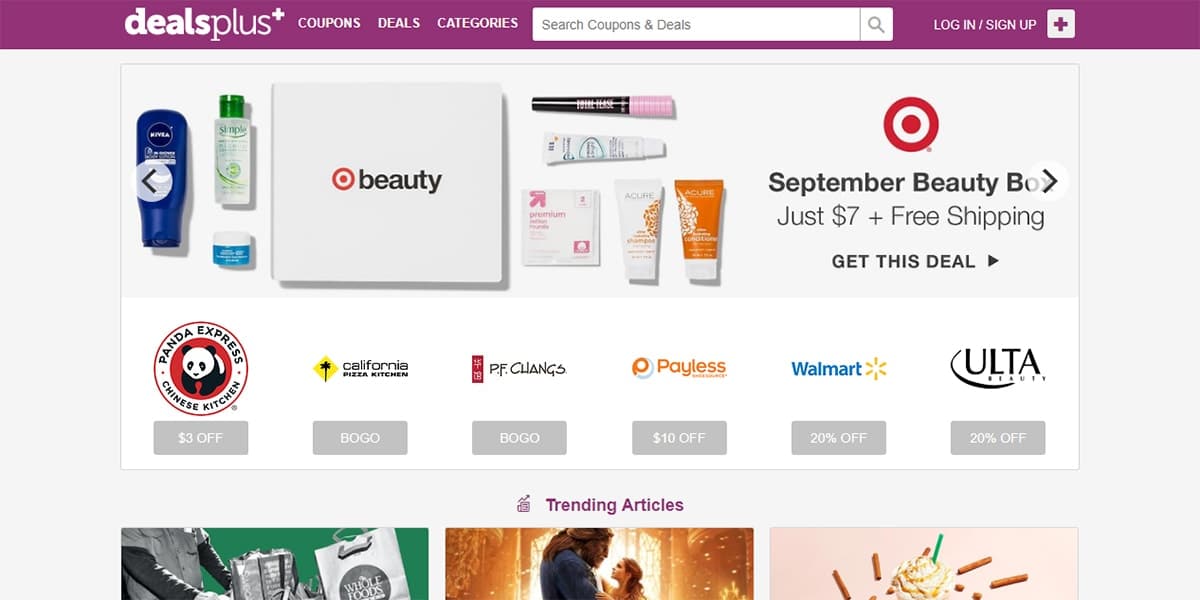This screenshot has width=1200, height=600.
Task: Select the Panda Express logo
Action: 200,368
